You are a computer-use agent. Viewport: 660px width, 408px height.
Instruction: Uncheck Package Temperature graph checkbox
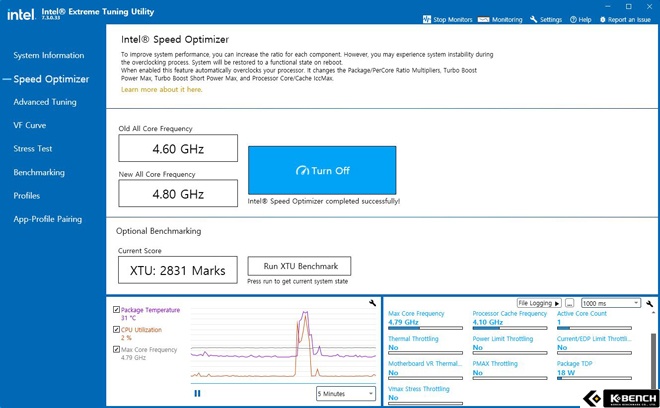coord(117,309)
